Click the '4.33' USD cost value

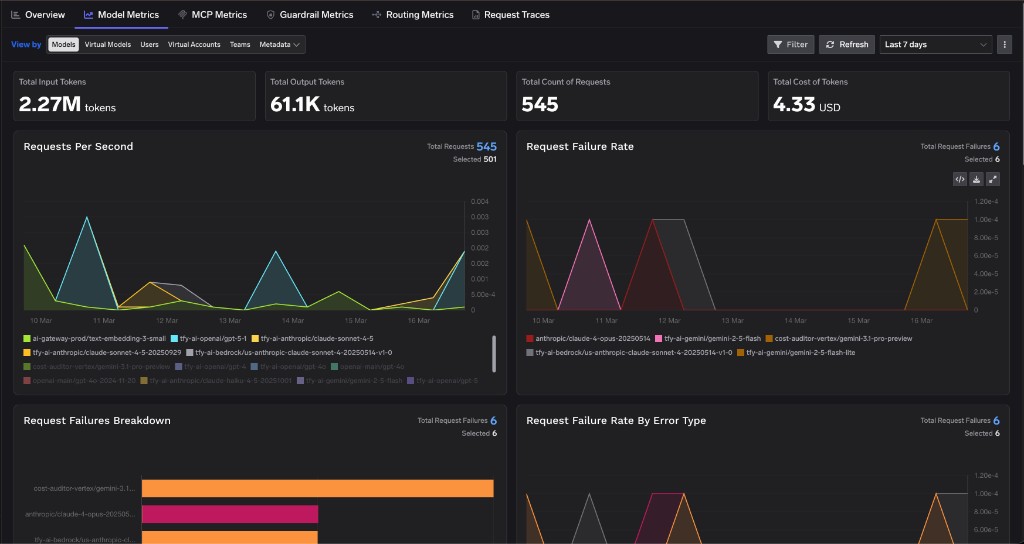pos(794,104)
